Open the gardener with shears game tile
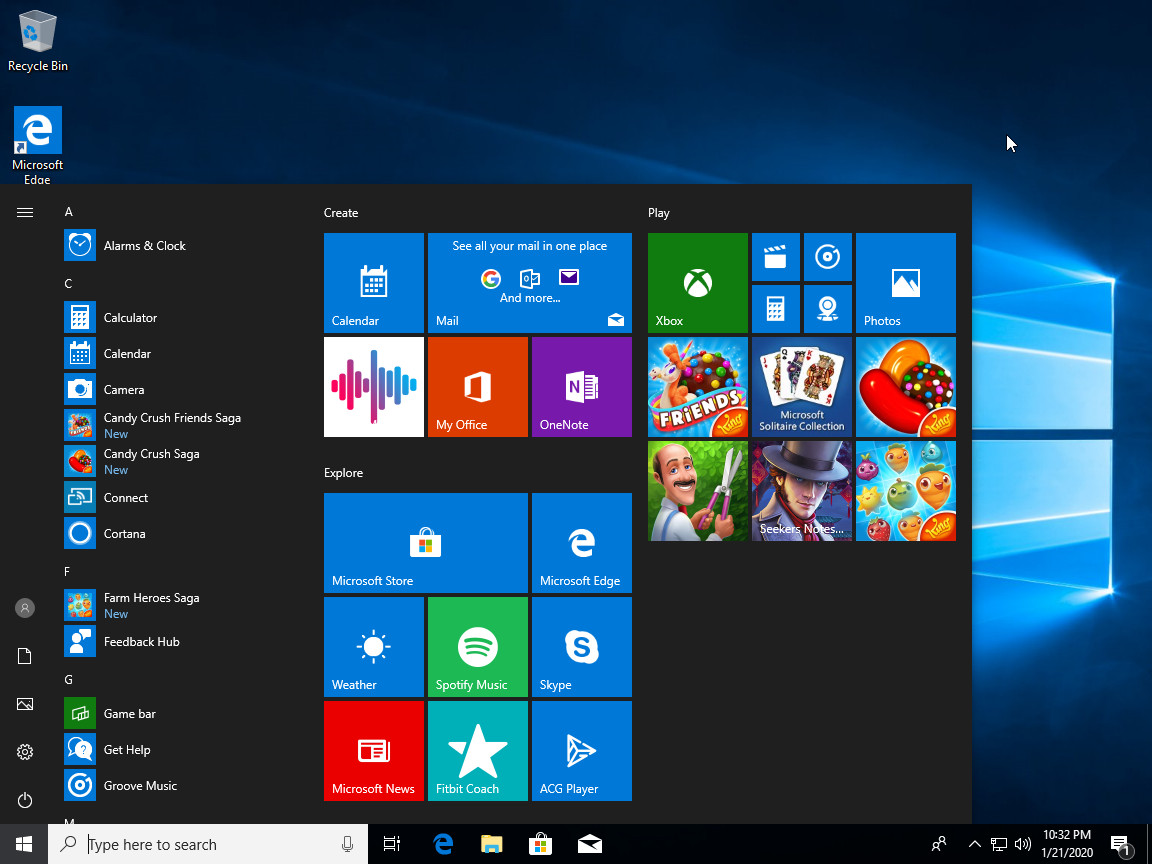1152x864 pixels. pos(698,491)
